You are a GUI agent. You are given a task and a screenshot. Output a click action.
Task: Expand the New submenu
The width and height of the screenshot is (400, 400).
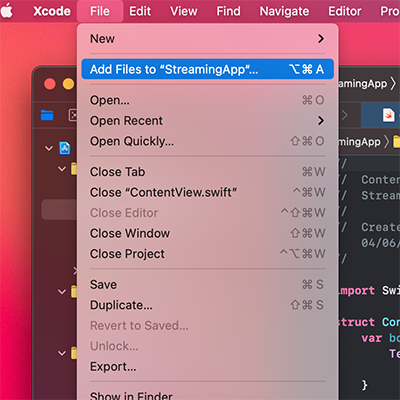point(207,39)
